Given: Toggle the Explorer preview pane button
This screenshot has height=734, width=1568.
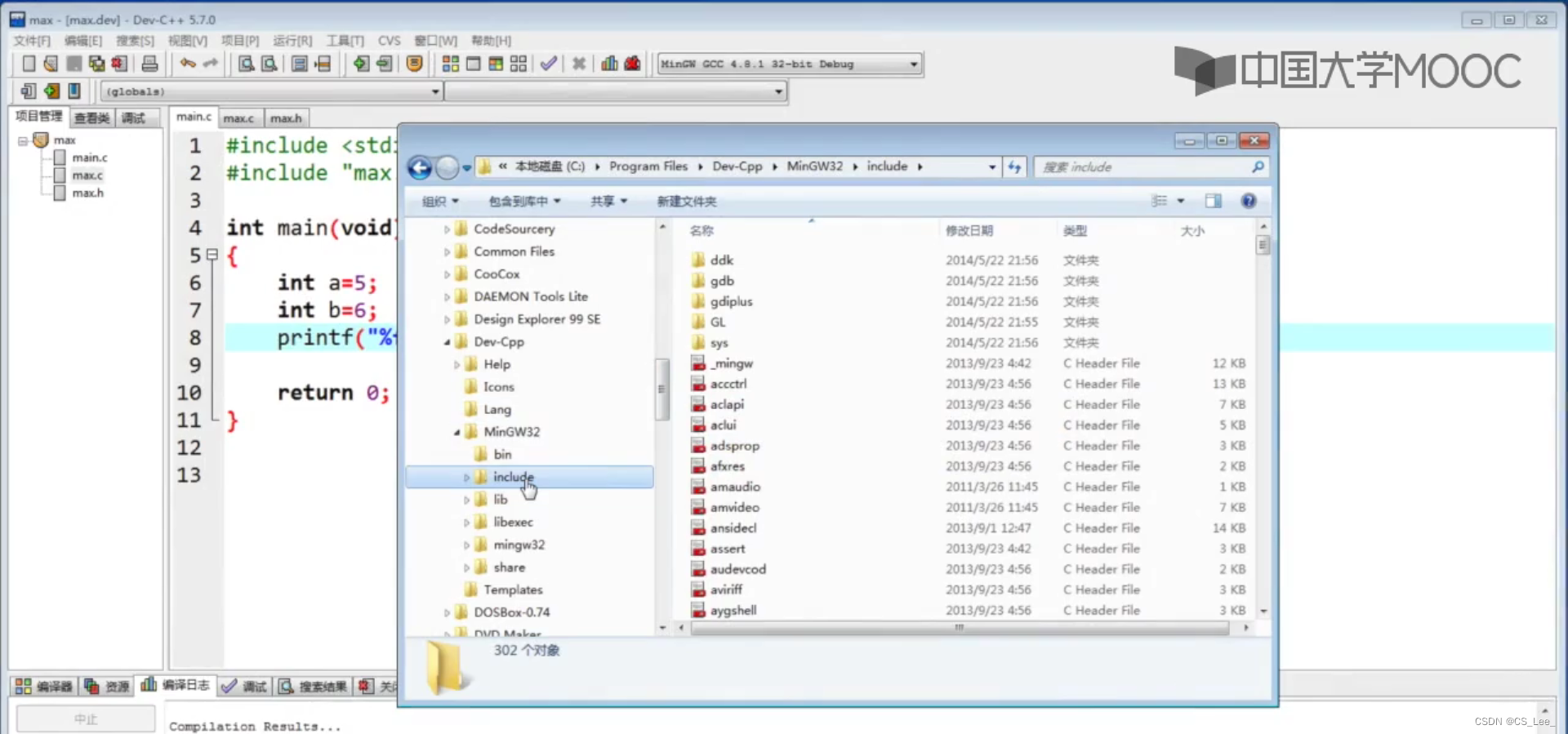Looking at the screenshot, I should click(x=1213, y=201).
